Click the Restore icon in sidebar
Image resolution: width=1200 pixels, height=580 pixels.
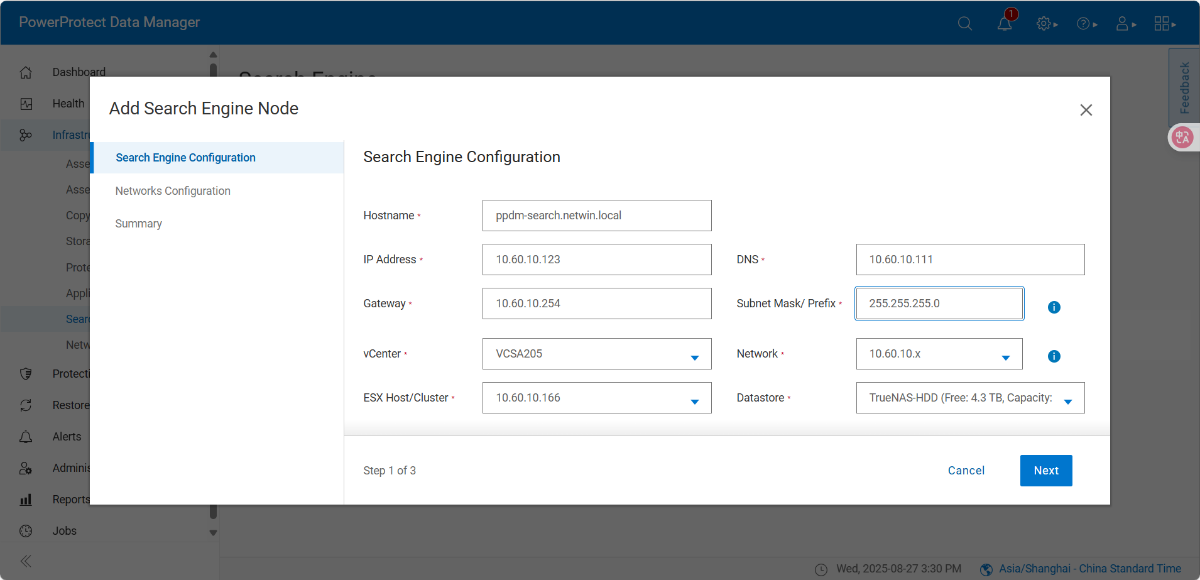coord(26,405)
